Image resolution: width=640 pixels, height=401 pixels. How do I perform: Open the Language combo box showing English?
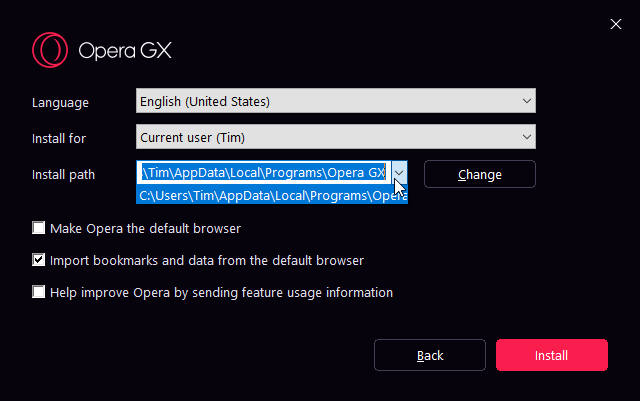tap(336, 101)
